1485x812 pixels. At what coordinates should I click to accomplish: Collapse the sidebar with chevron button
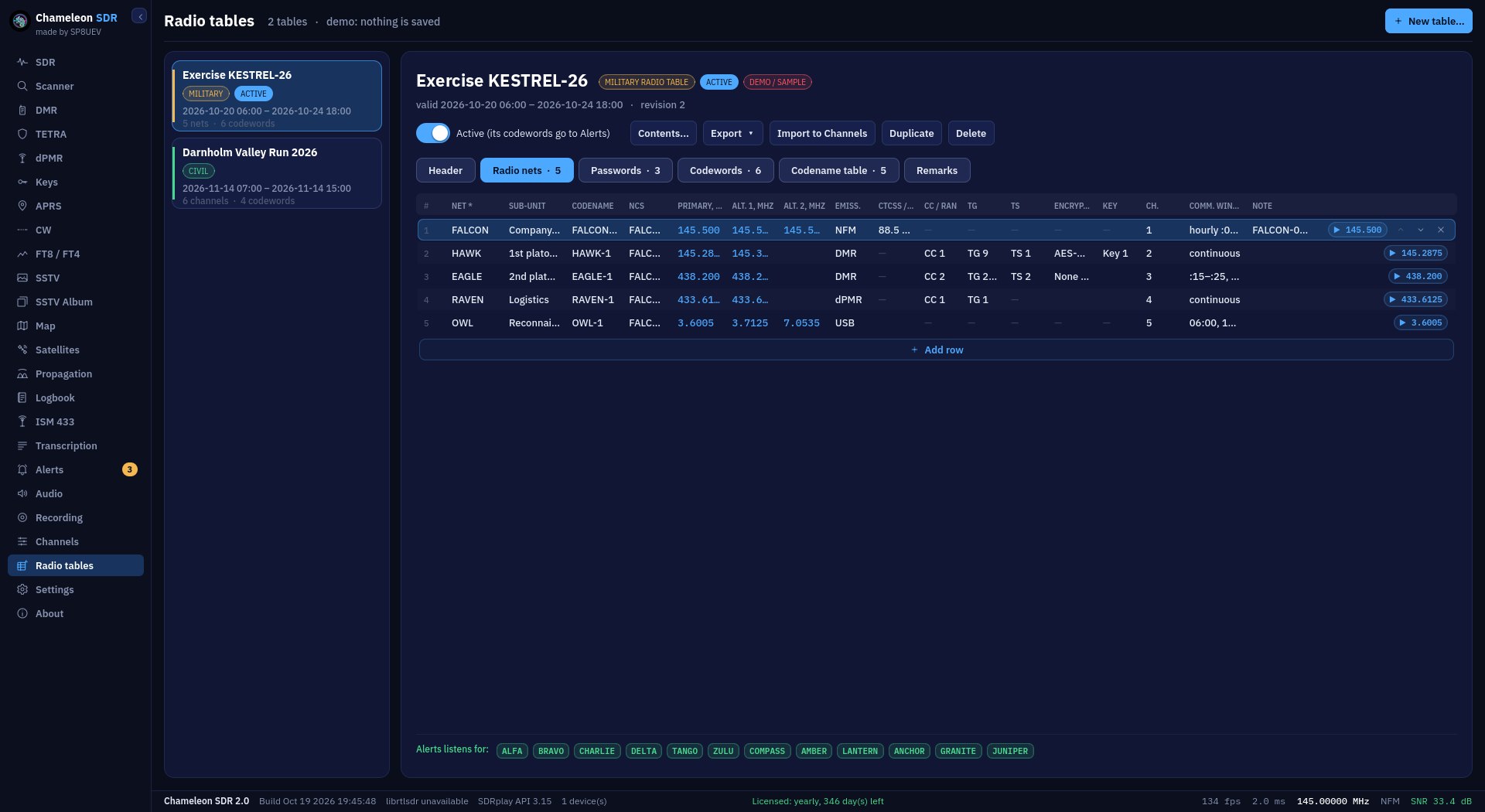click(x=139, y=16)
